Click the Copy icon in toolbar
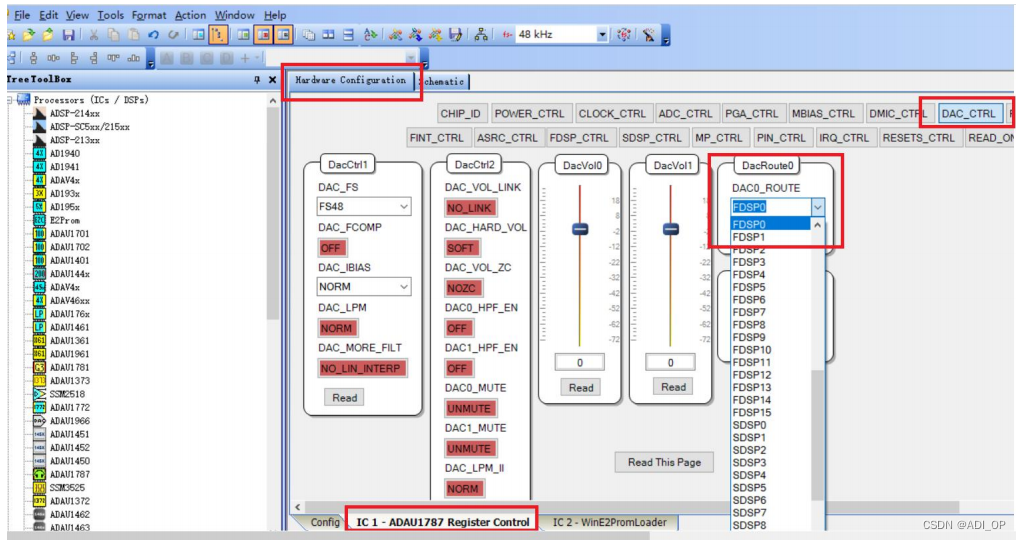 pyautogui.click(x=113, y=35)
